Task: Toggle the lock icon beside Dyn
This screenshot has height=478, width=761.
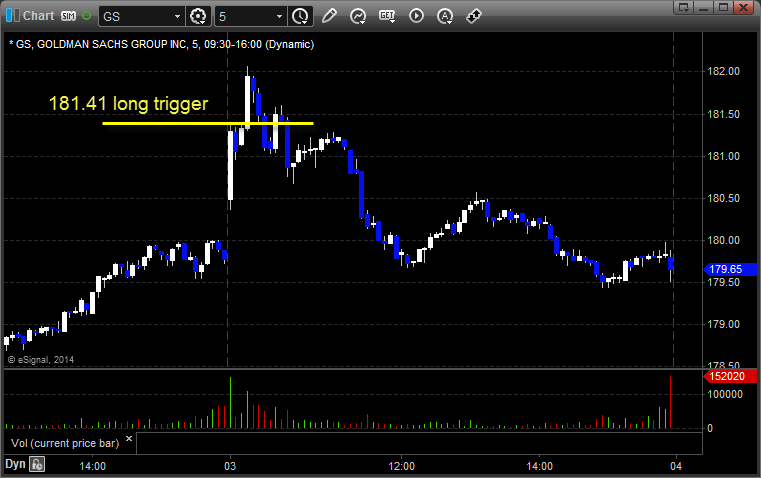Action: pyautogui.click(x=37, y=464)
